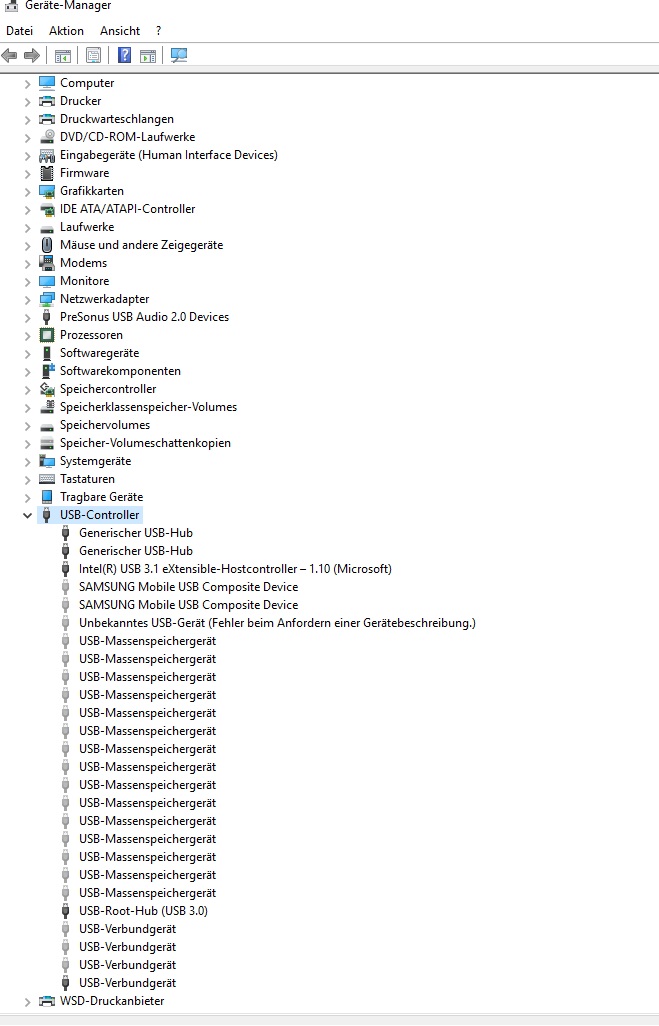Click the Mäuse und andere Zeigegeräte mouse icon
Image resolution: width=659 pixels, height=1026 pixels.
47,245
